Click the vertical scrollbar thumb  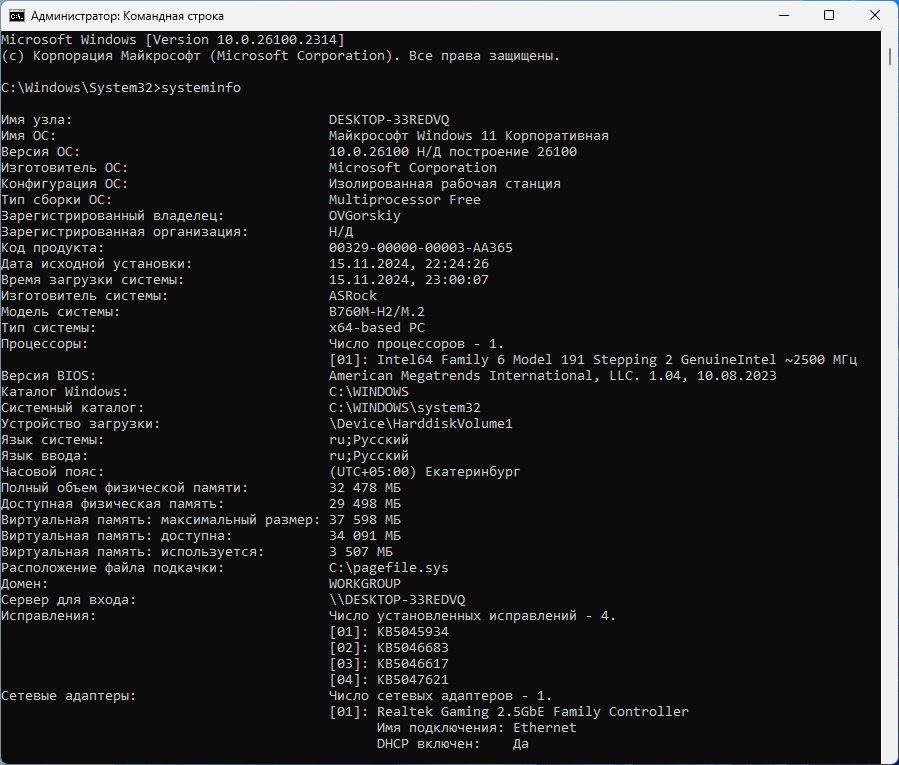[890, 56]
